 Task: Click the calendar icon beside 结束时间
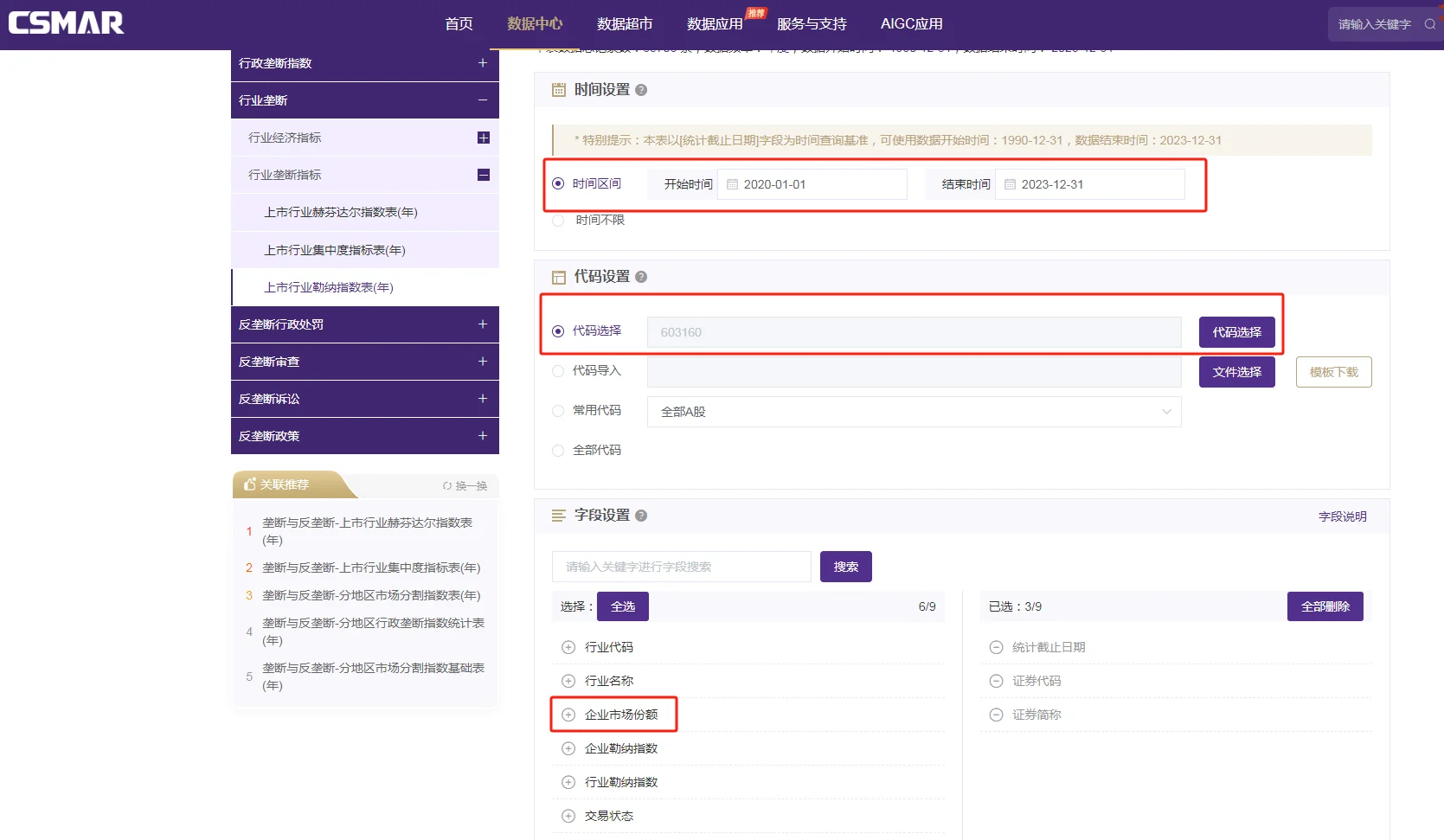pos(1010,183)
